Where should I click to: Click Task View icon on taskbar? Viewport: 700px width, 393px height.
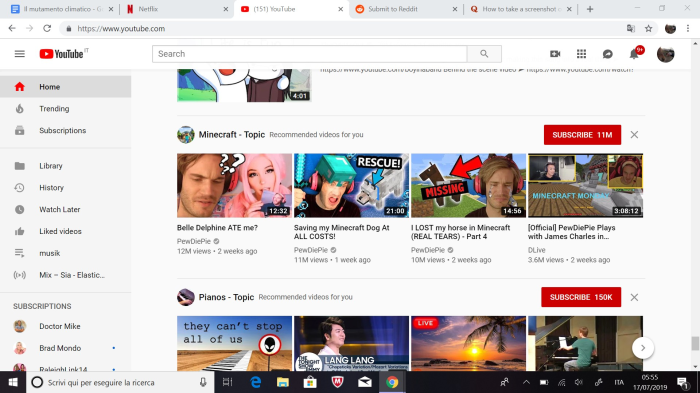[x=227, y=382]
